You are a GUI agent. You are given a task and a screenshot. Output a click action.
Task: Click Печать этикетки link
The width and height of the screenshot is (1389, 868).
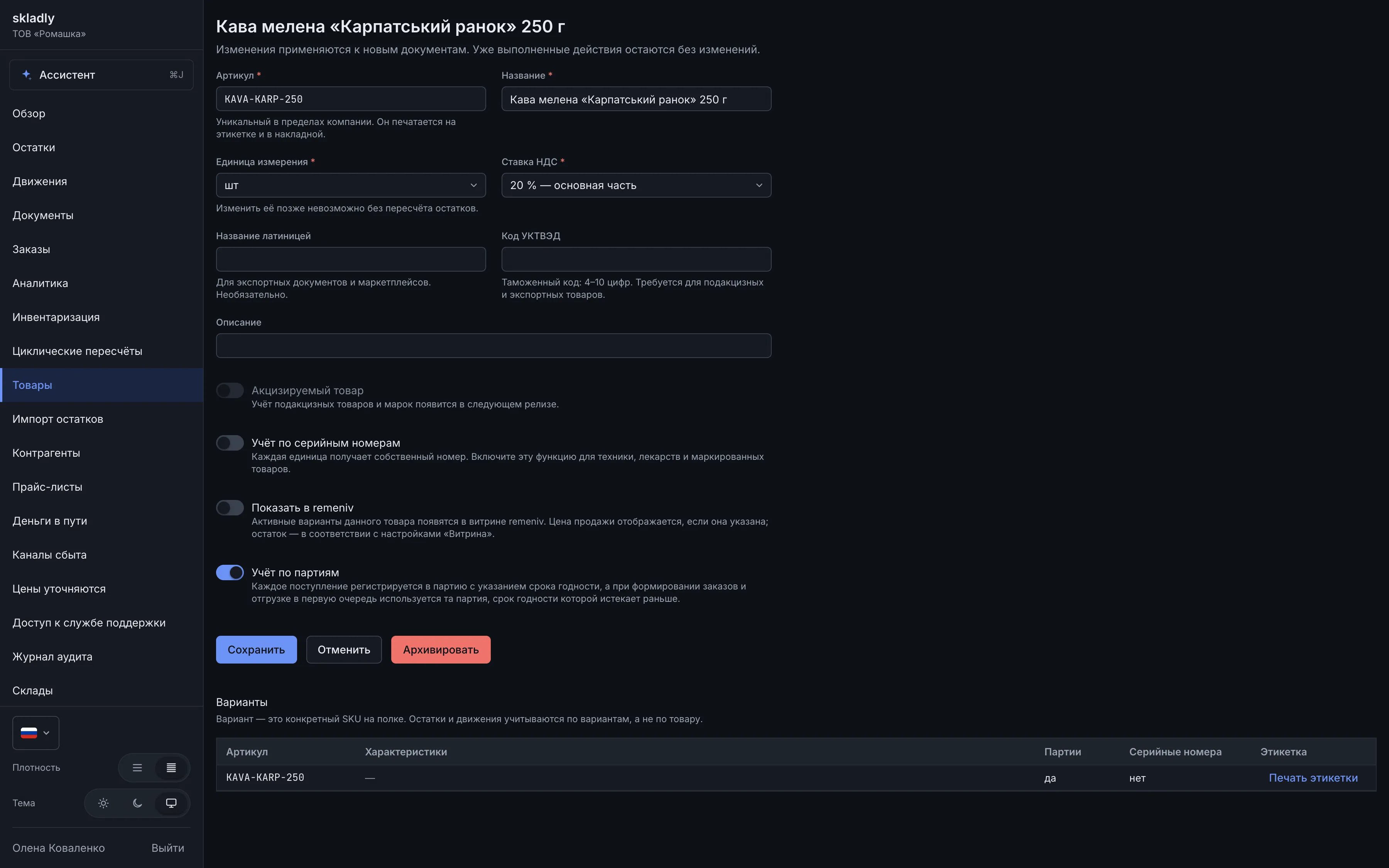click(1313, 778)
